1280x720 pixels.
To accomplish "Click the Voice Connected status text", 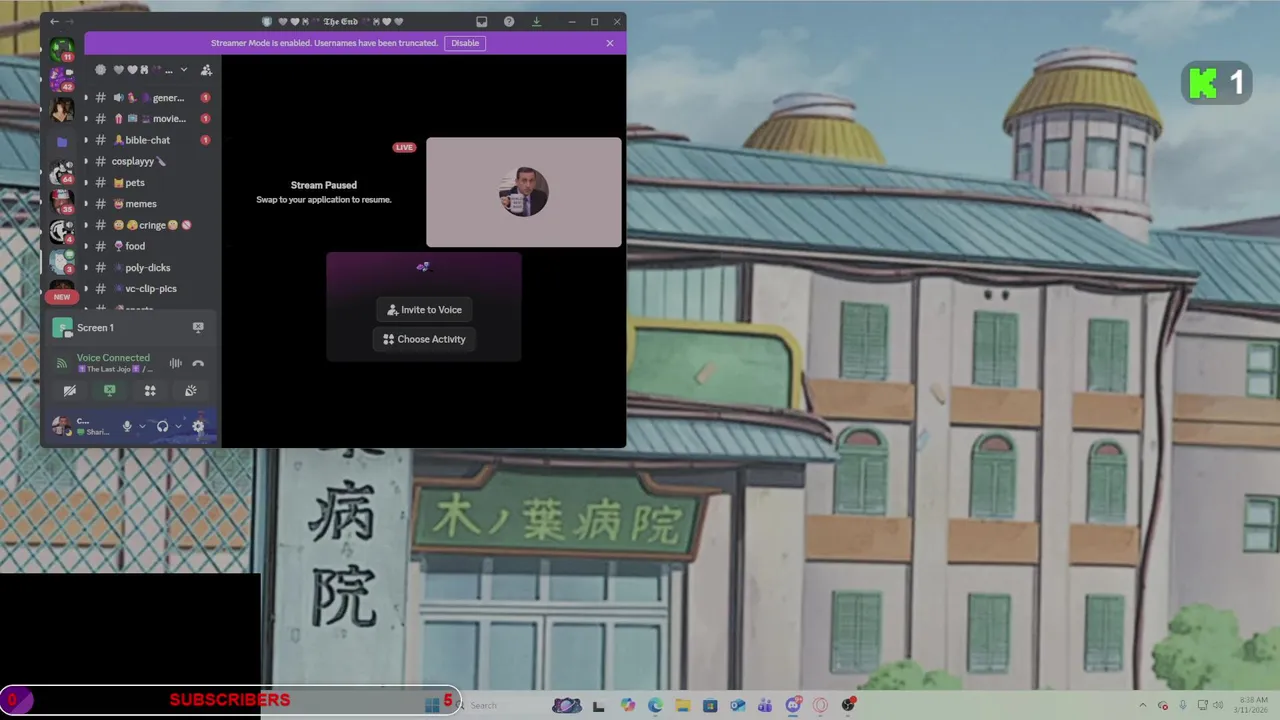I will click(113, 357).
